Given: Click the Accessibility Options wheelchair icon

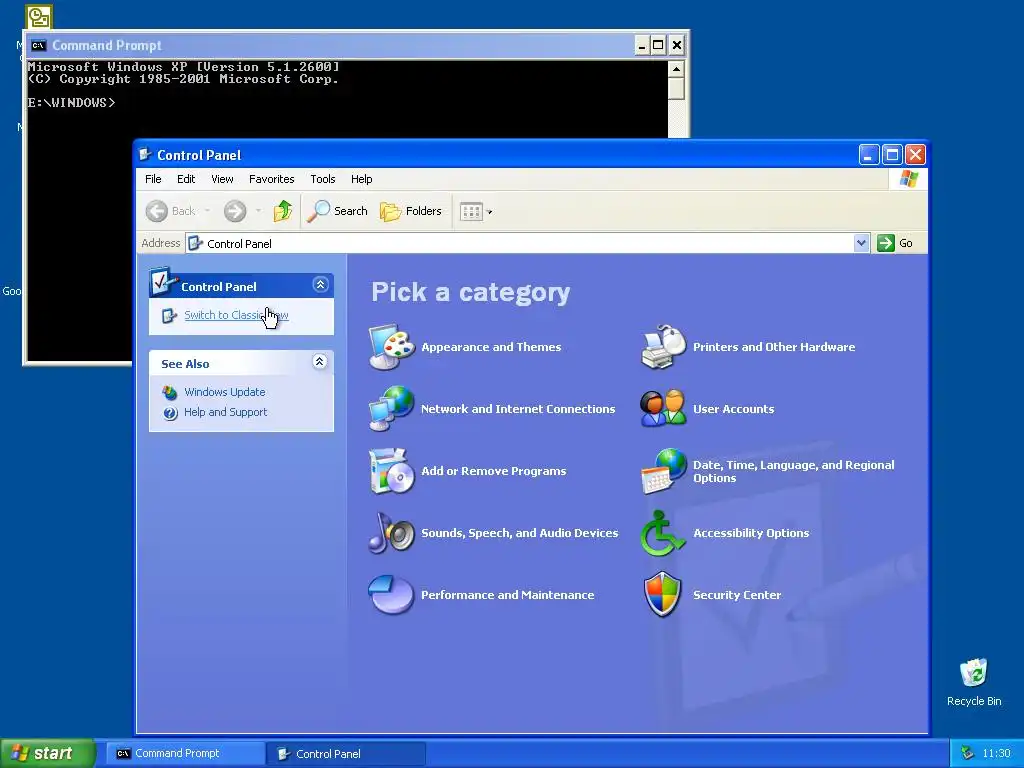Looking at the screenshot, I should coord(662,533).
